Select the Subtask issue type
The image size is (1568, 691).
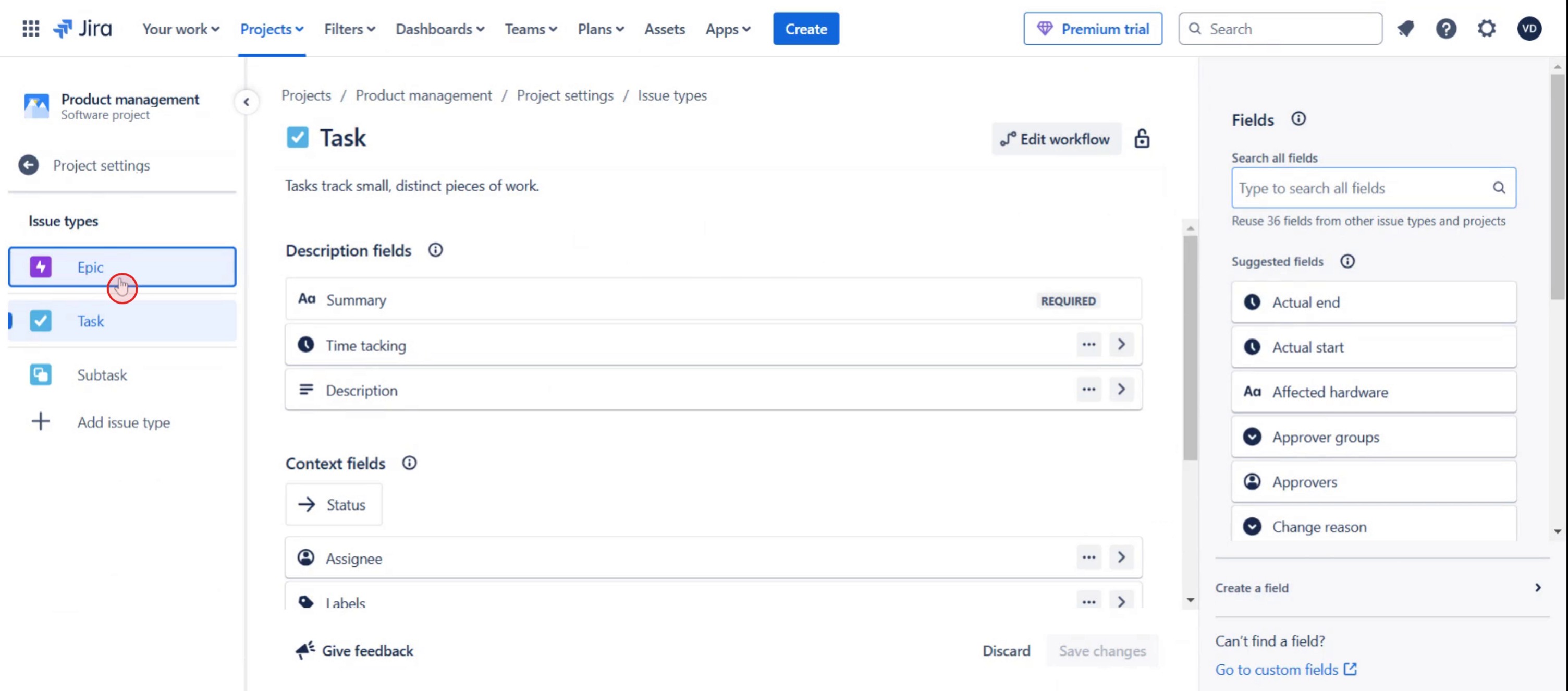click(x=102, y=375)
